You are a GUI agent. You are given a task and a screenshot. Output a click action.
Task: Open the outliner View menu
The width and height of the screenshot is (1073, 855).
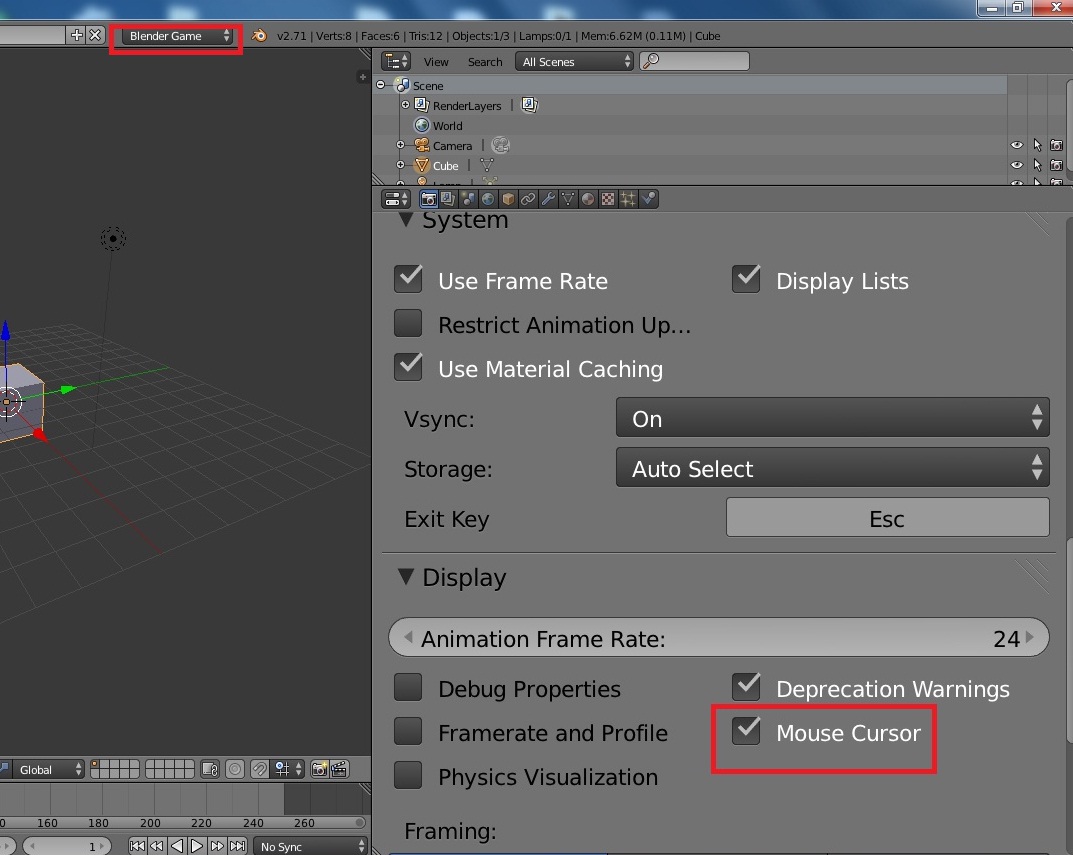pos(436,62)
